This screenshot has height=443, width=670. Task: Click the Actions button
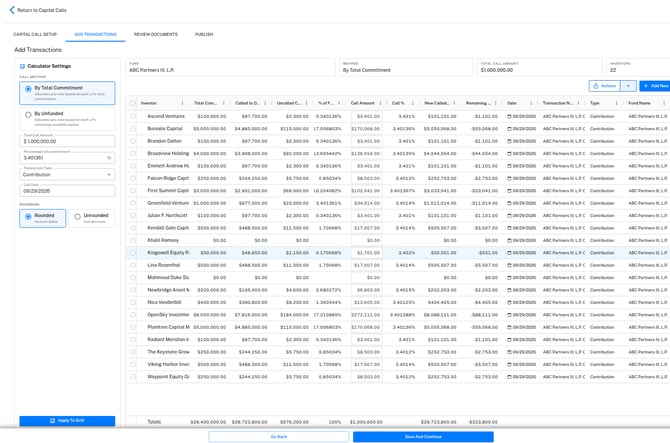(605, 86)
